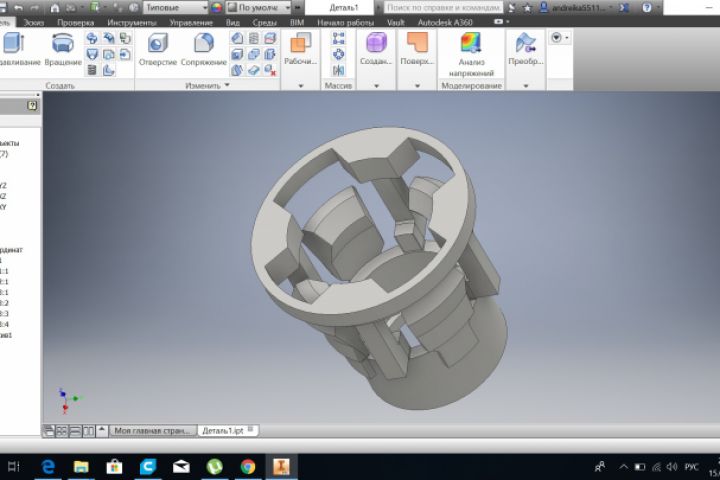
Task: Switch to the Проверка ribbon tab
Action: (x=75, y=22)
